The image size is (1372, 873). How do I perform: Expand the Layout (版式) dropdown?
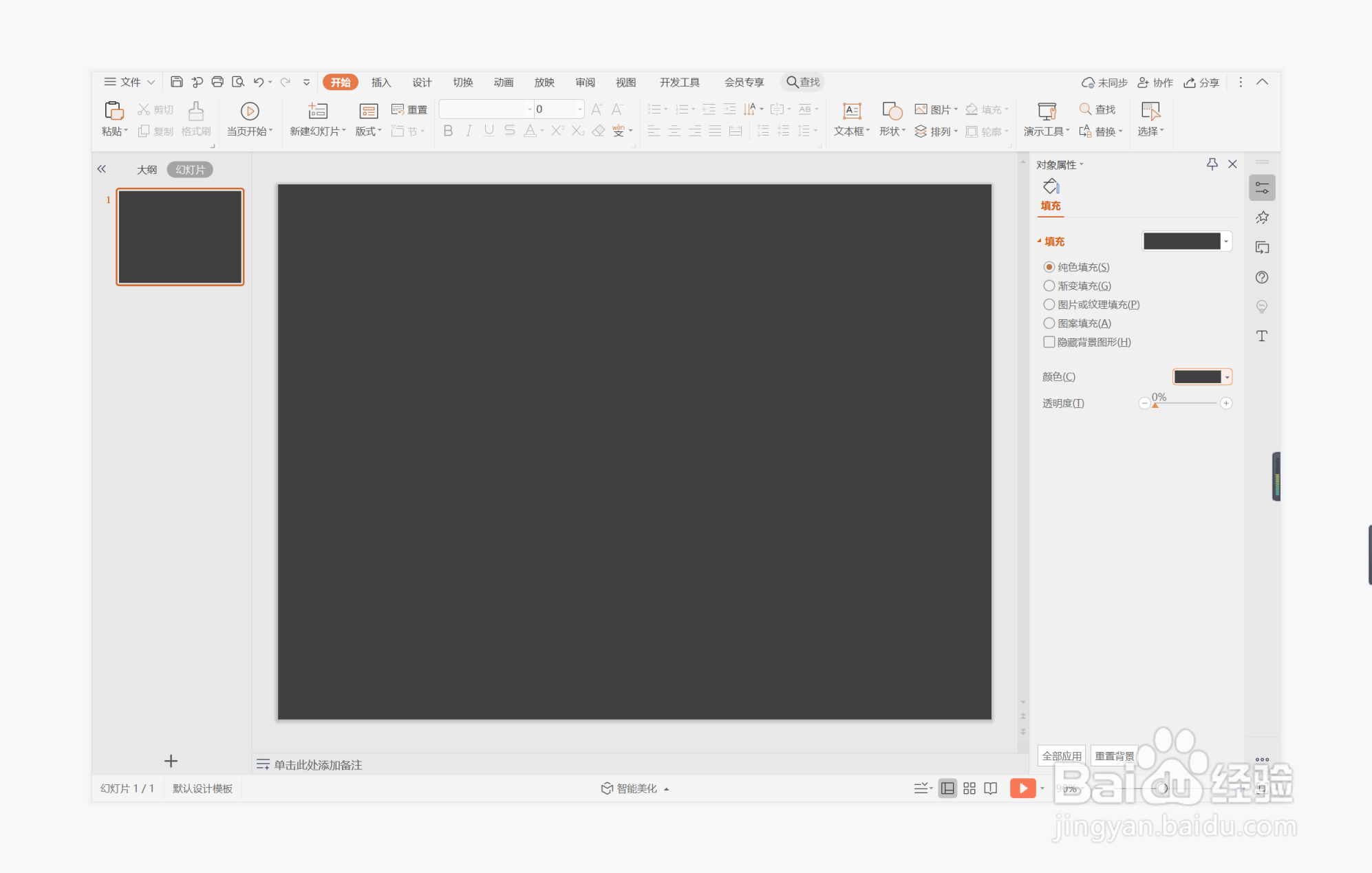pyautogui.click(x=369, y=131)
